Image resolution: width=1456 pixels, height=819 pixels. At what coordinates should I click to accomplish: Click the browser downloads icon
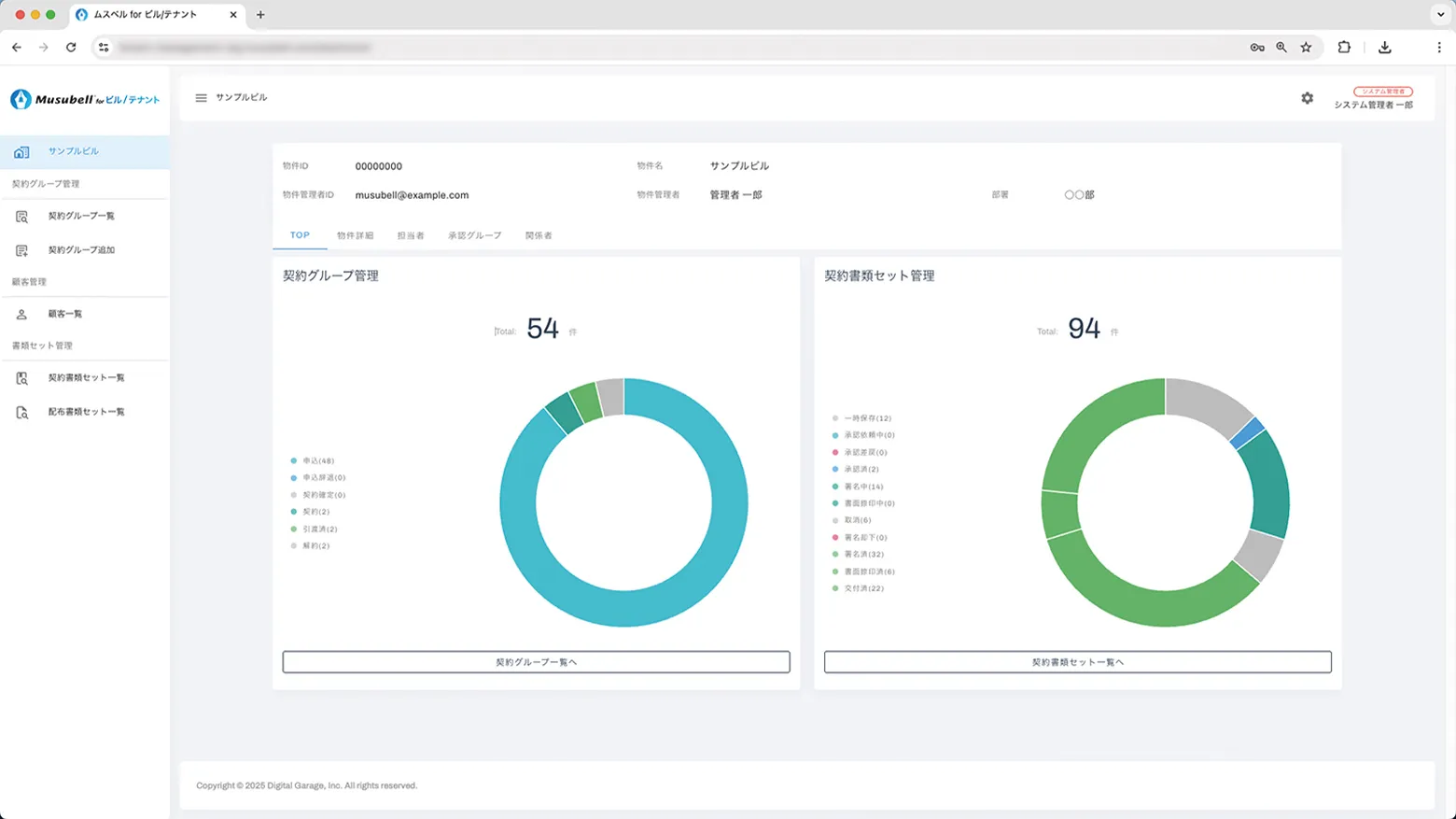coord(1384,48)
